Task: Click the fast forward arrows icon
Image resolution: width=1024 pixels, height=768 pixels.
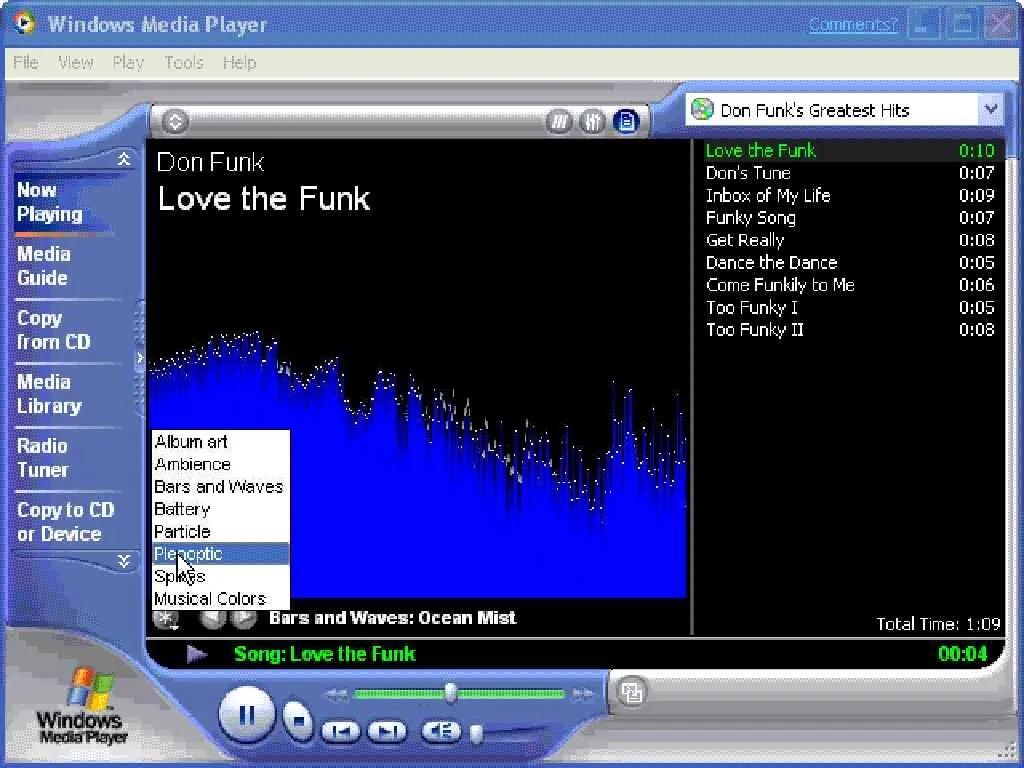Action: 582,695
